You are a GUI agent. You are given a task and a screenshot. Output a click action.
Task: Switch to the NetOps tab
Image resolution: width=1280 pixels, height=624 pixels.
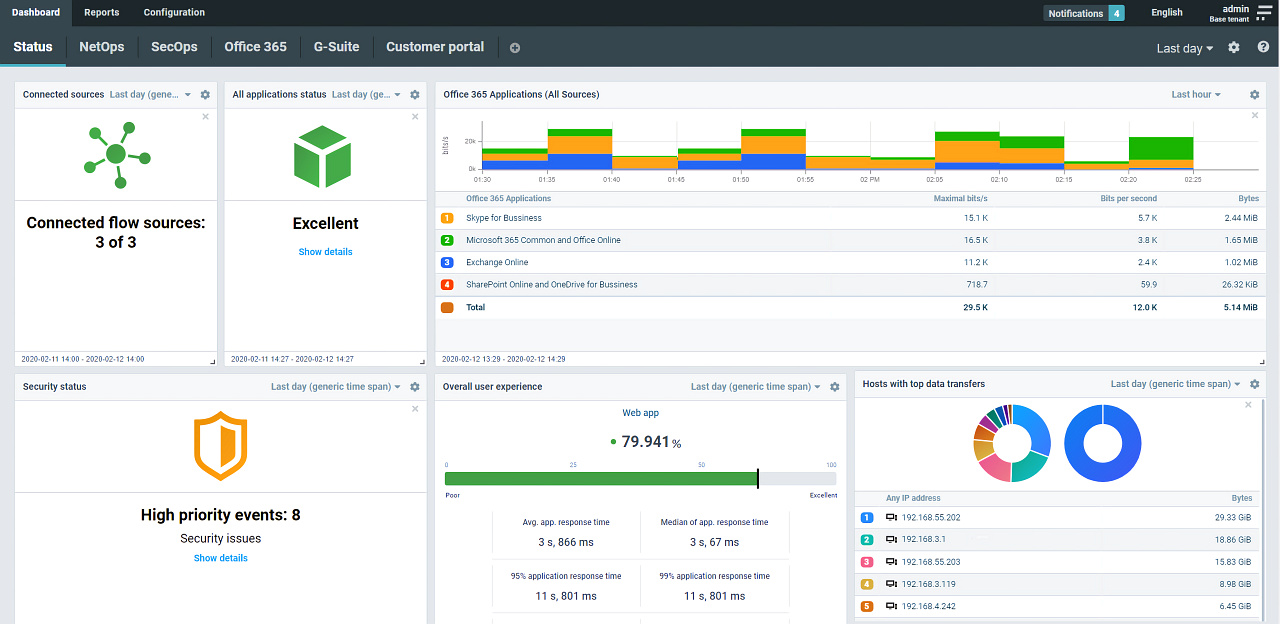pos(102,47)
